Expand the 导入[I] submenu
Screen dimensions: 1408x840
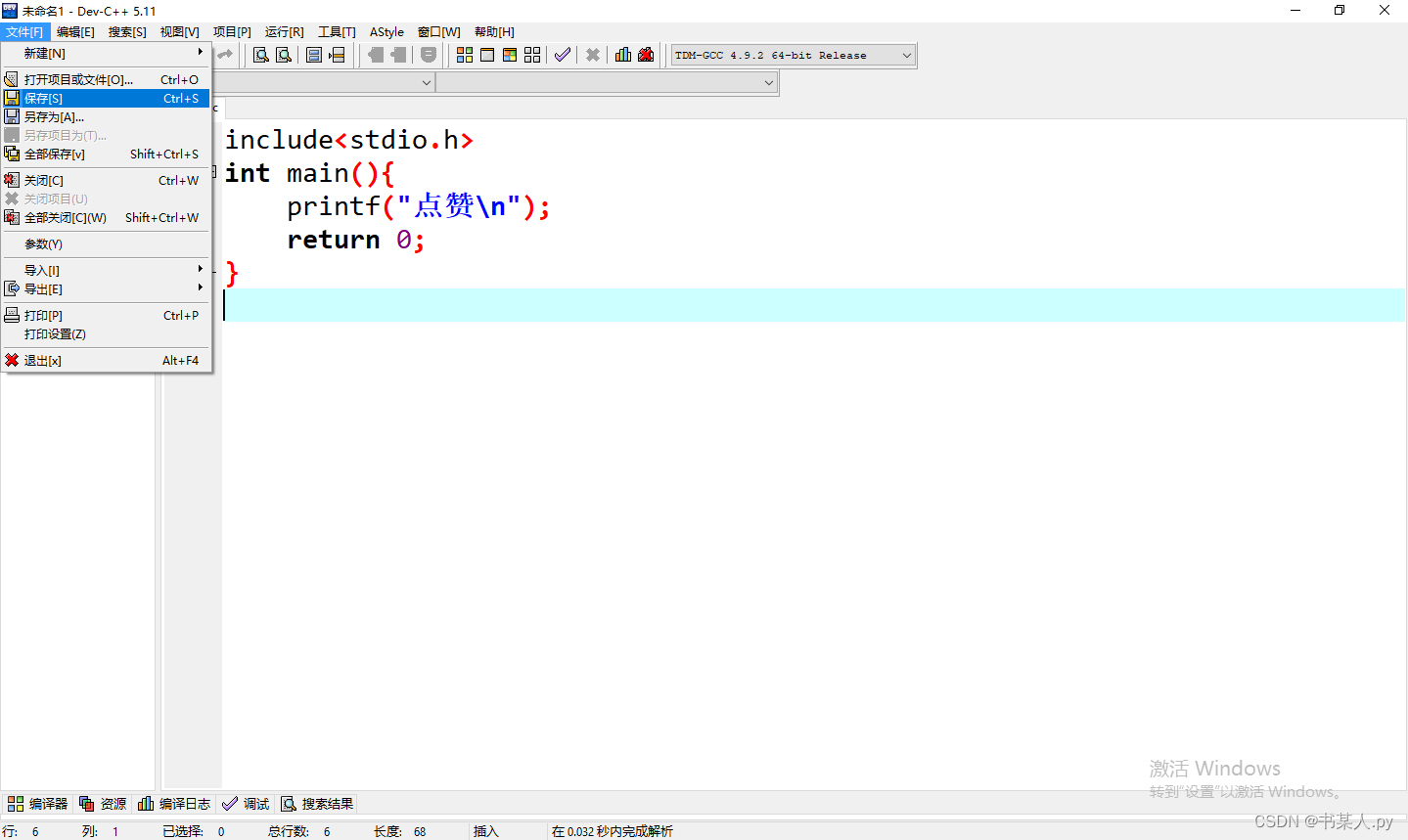point(106,270)
